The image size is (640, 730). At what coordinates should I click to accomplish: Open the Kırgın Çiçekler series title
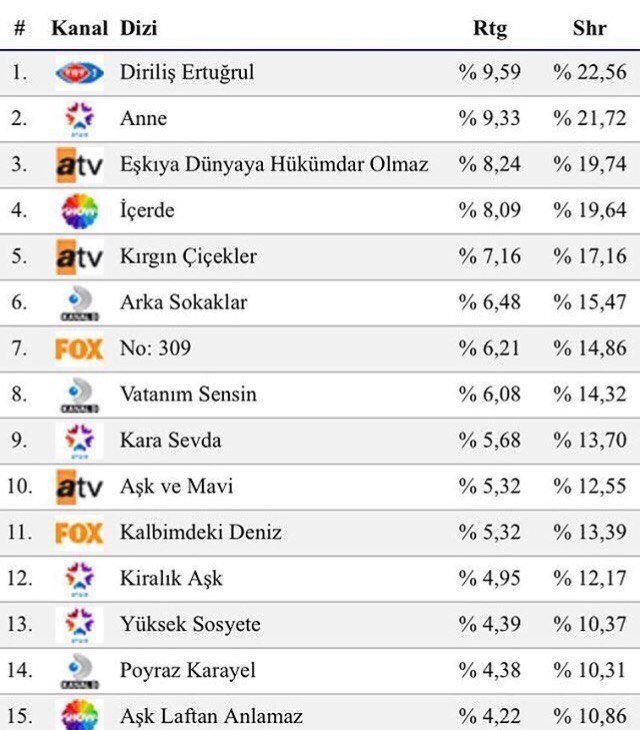(x=188, y=256)
